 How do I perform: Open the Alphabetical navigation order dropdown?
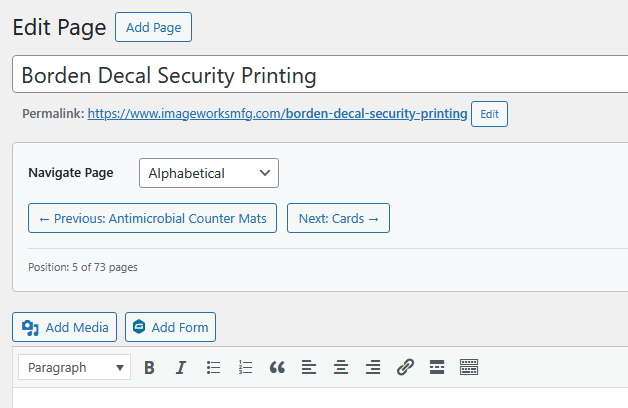(x=209, y=173)
